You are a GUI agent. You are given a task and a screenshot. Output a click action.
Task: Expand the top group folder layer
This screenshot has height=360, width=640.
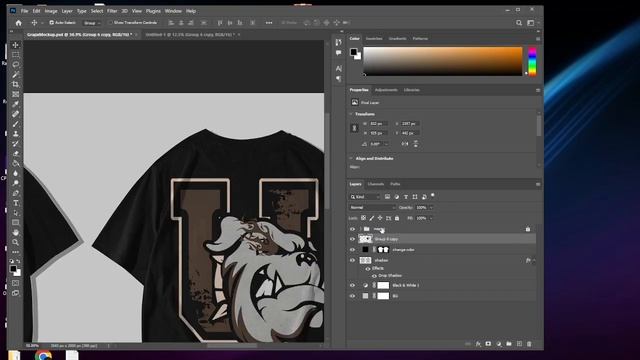pos(360,229)
